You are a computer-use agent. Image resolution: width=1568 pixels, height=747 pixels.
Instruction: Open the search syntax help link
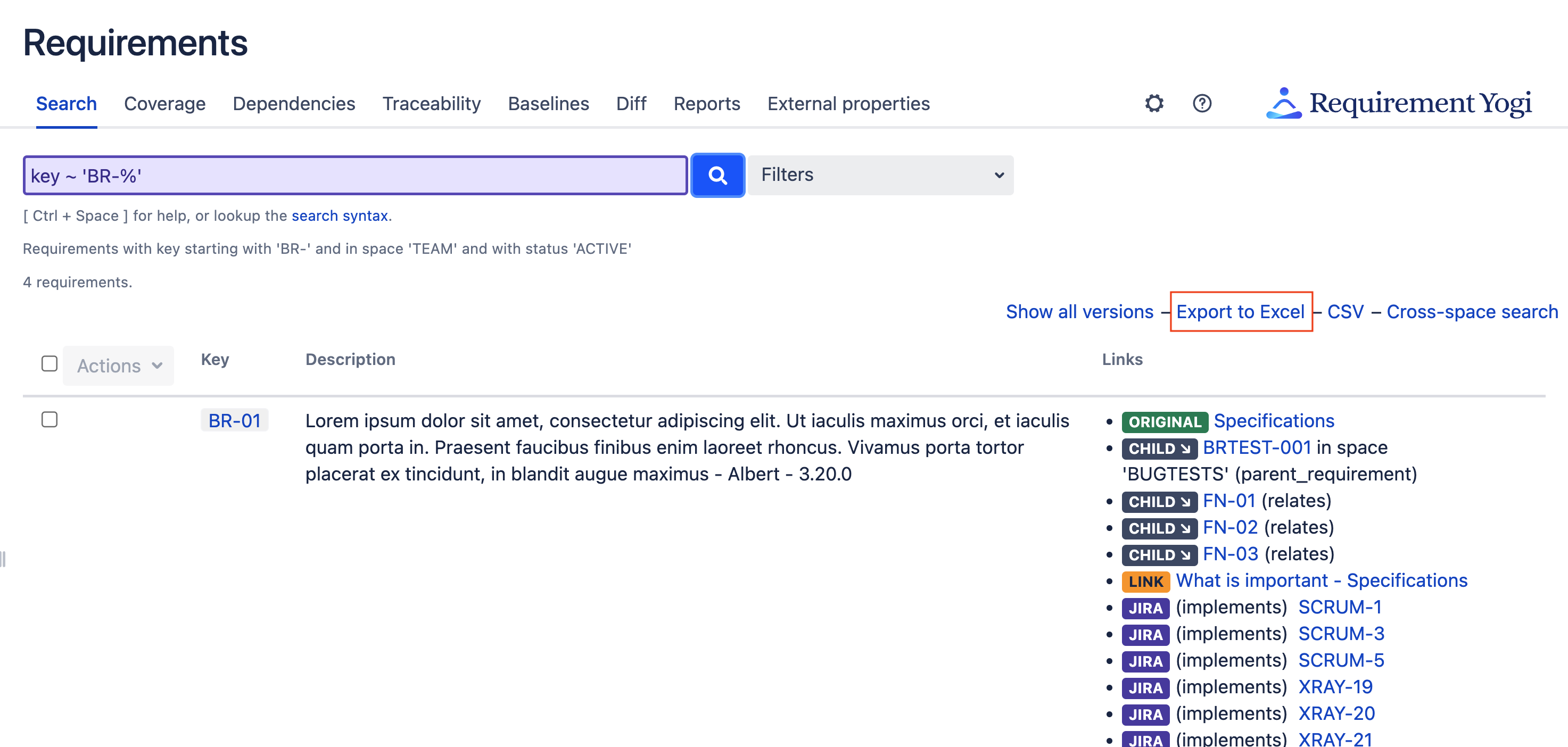[339, 215]
